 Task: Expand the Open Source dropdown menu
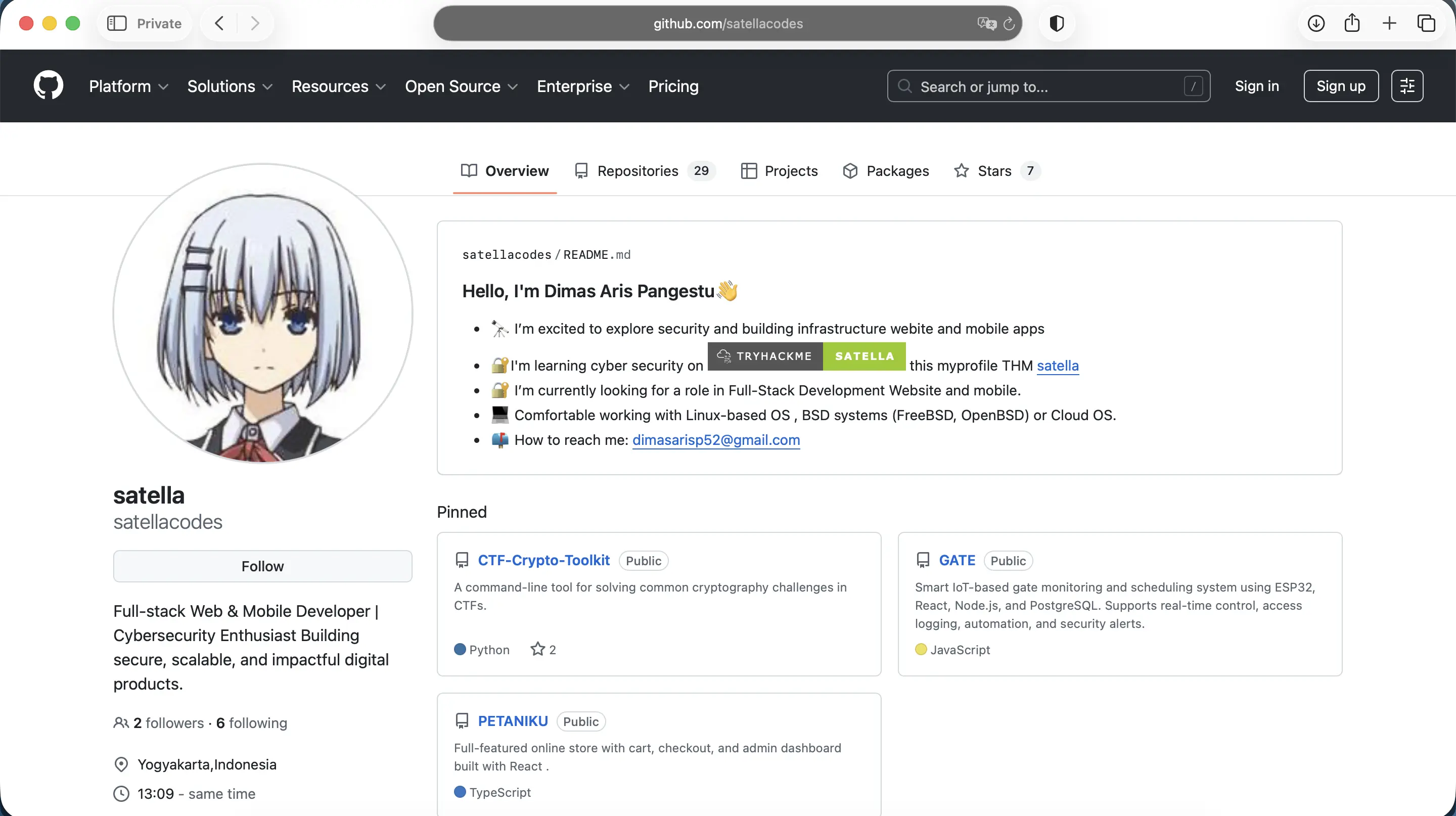pyautogui.click(x=461, y=86)
